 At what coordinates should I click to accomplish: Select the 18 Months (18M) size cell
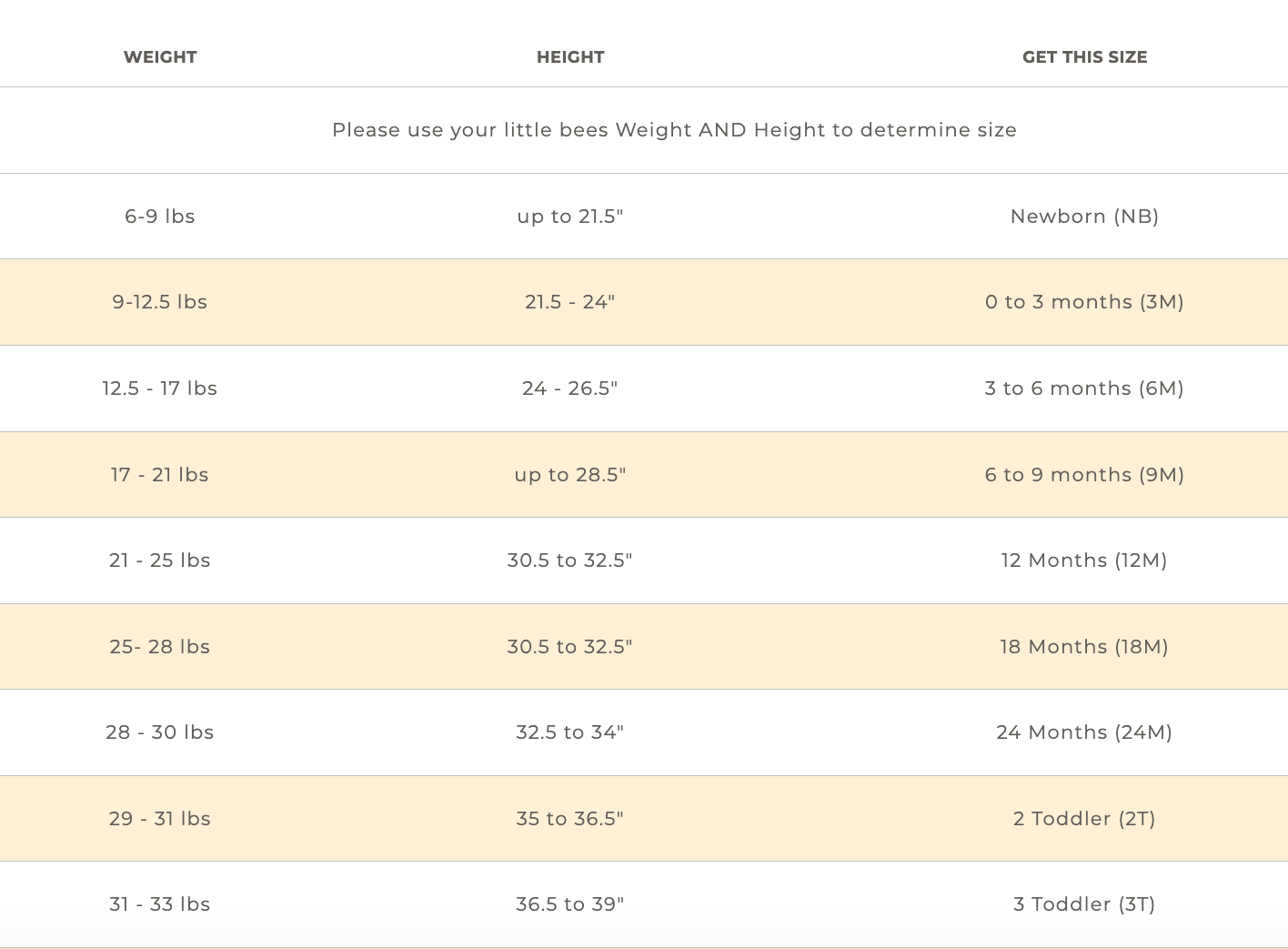pos(1084,647)
